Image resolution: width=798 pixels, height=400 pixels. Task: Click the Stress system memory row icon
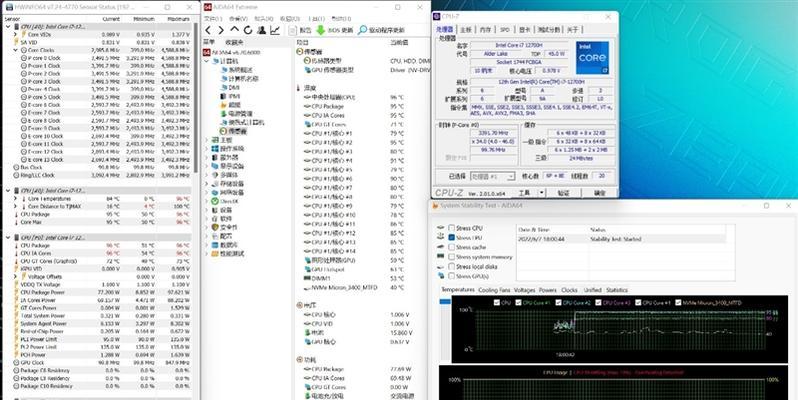pos(441,256)
